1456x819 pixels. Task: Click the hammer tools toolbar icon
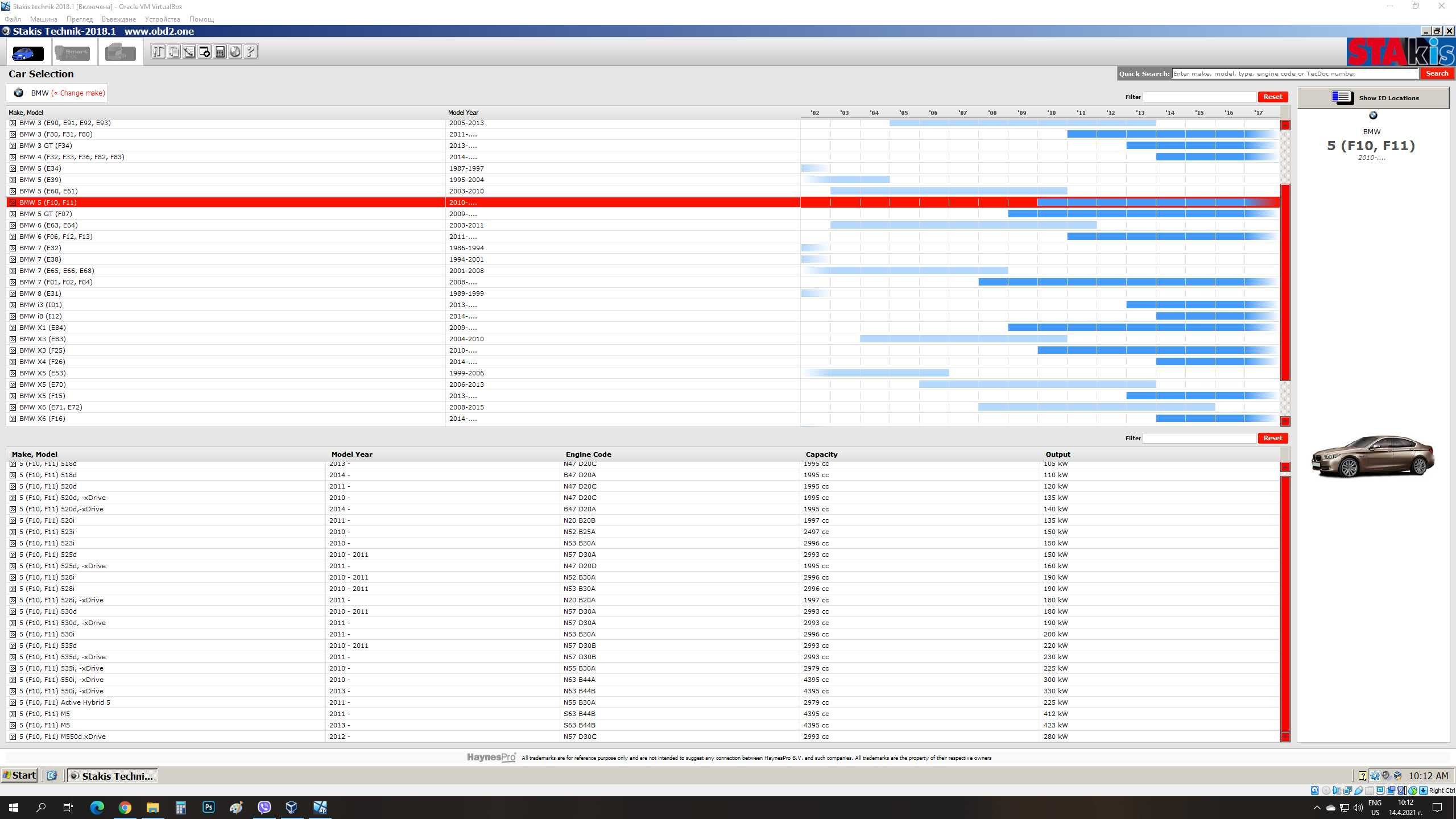[x=159, y=52]
